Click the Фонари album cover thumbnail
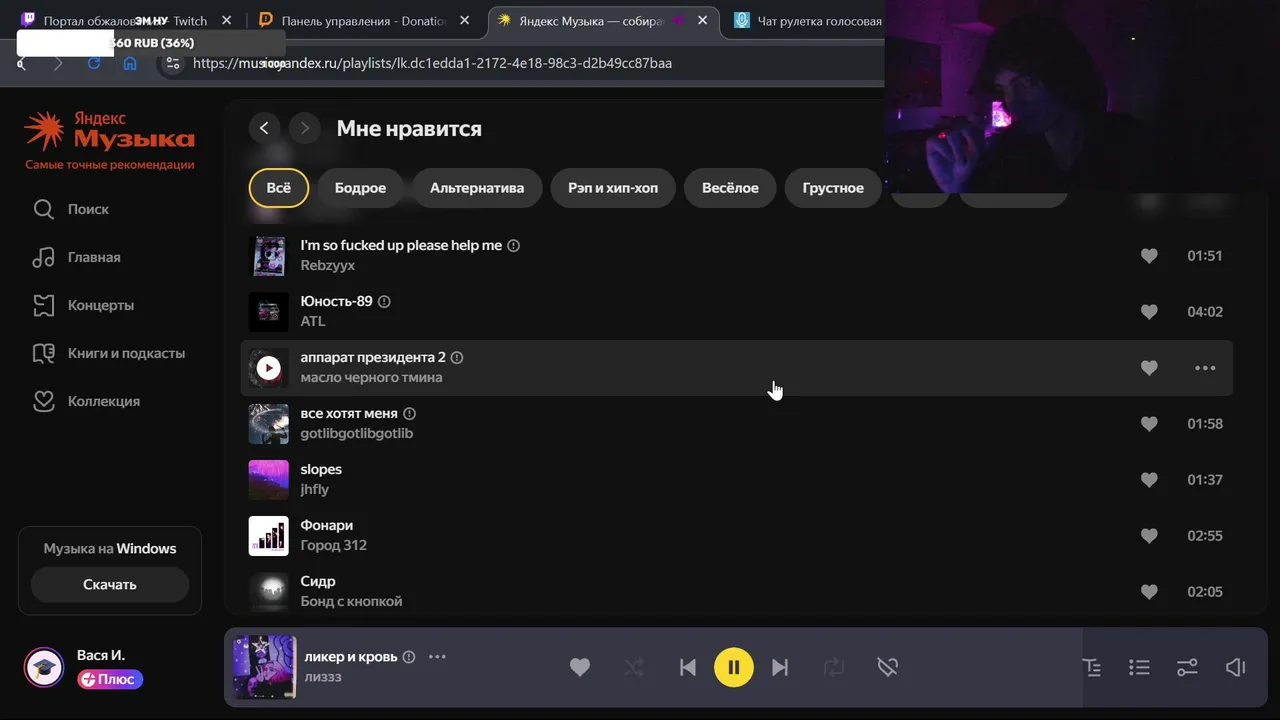Viewport: 1280px width, 720px height. click(x=268, y=536)
